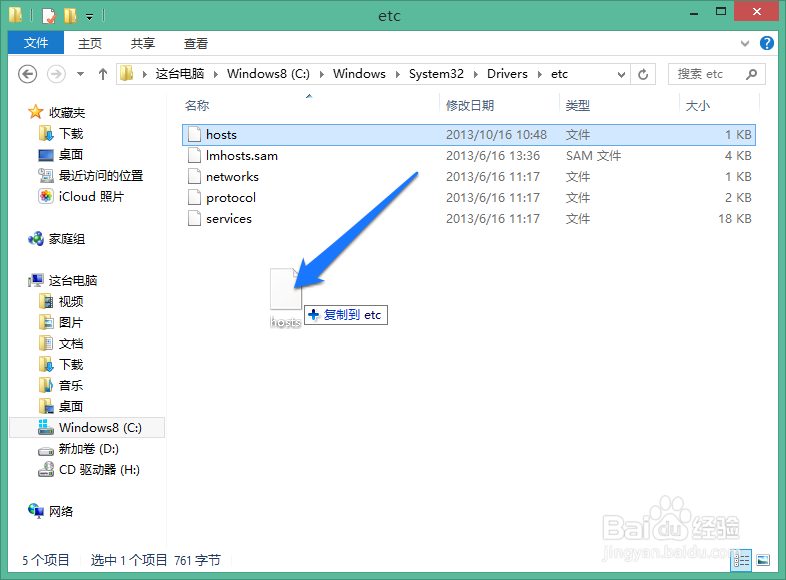Open the 音乐 folder
This screenshot has width=786, height=580.
pos(71,385)
